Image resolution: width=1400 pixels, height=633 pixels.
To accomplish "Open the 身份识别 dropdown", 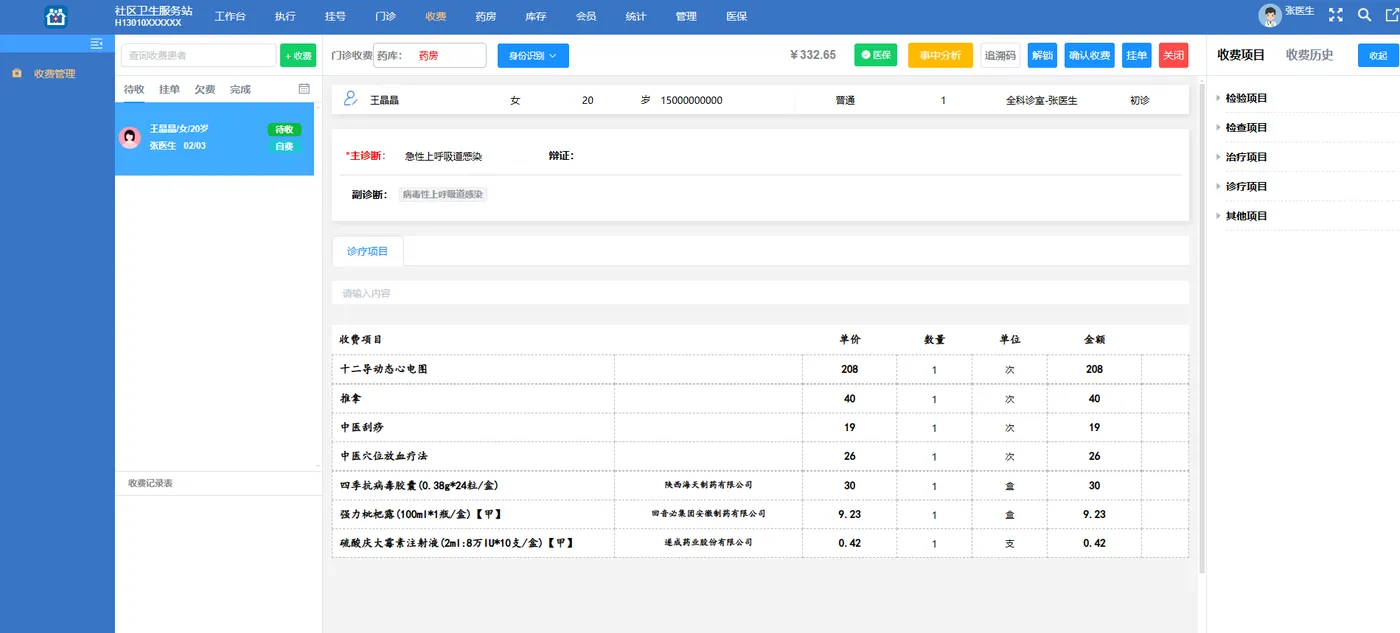I will tap(533, 55).
